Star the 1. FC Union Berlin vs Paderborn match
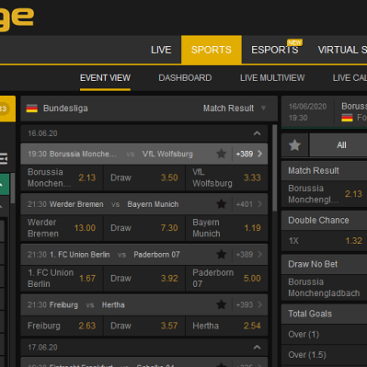The image size is (367, 367). [x=221, y=254]
